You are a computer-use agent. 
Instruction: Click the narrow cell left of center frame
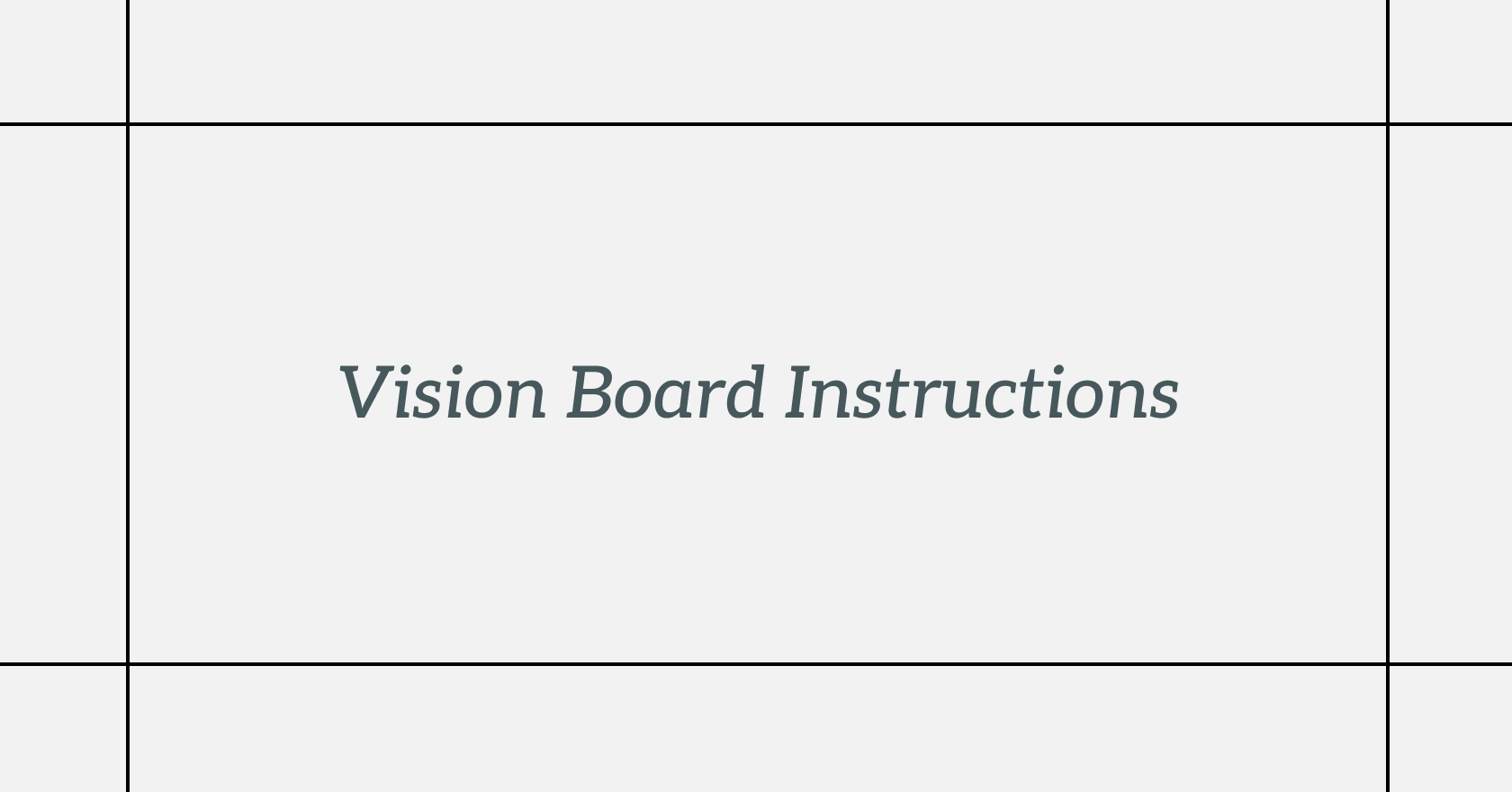click(x=63, y=393)
